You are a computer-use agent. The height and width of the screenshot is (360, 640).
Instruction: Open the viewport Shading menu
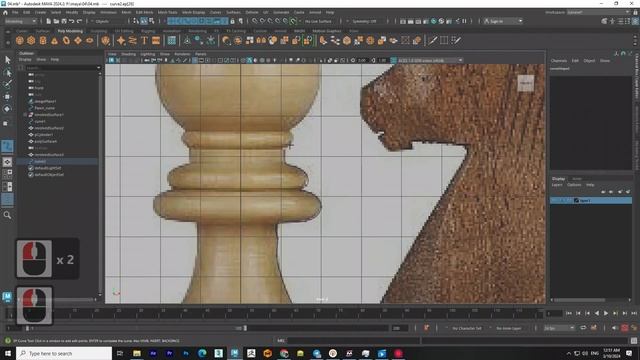[x=128, y=54]
